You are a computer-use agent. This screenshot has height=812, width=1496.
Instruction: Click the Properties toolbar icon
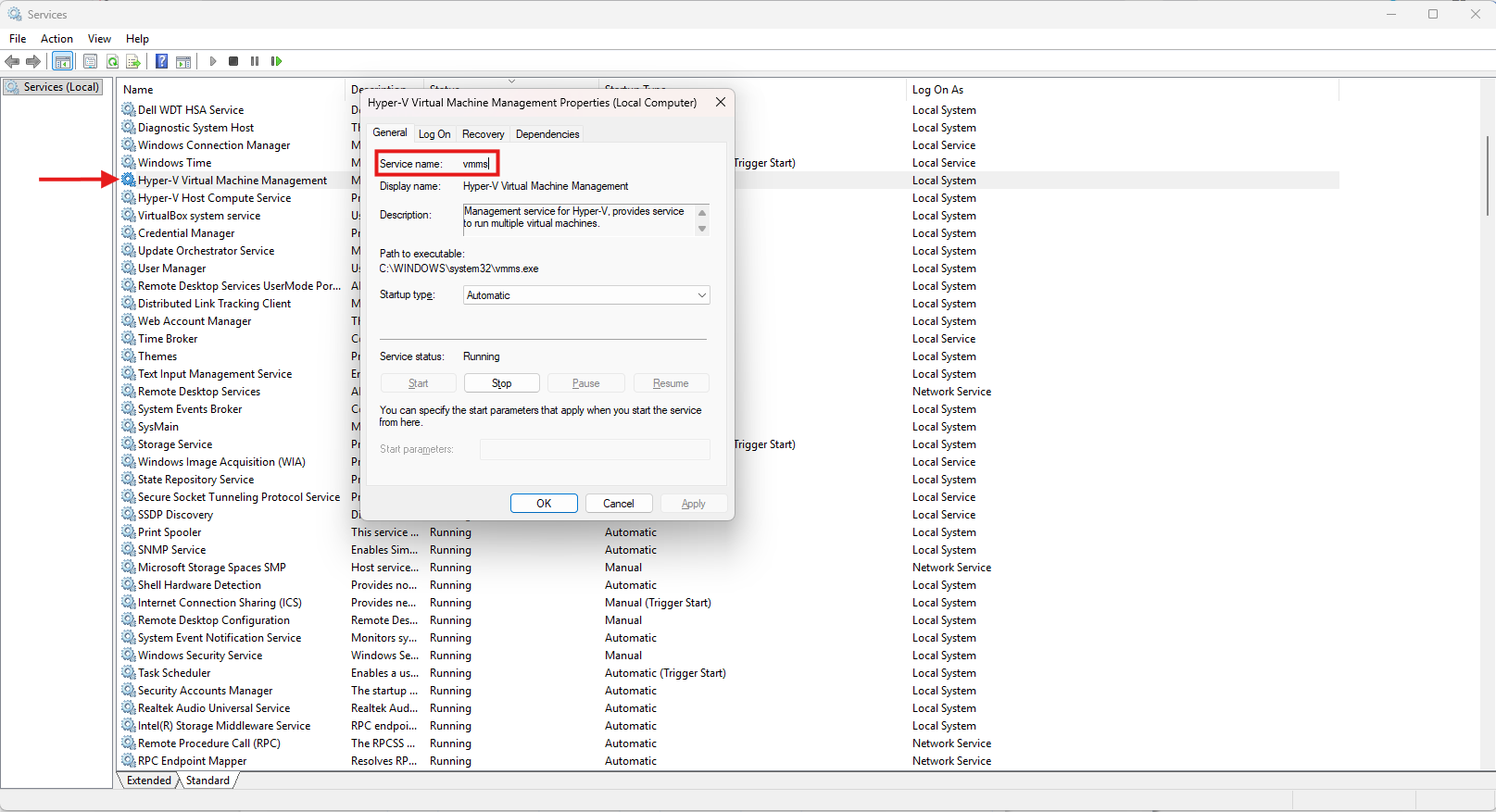90,61
